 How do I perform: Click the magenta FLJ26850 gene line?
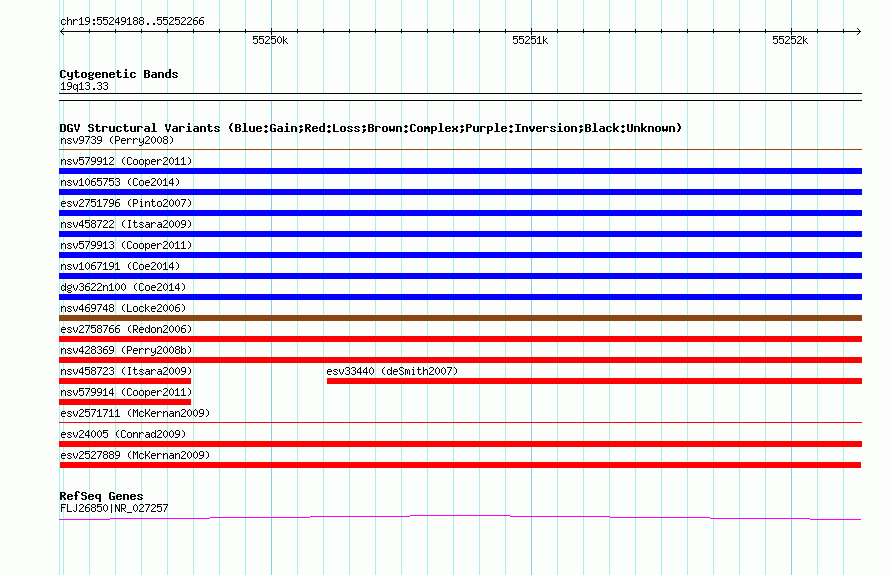click(460, 517)
